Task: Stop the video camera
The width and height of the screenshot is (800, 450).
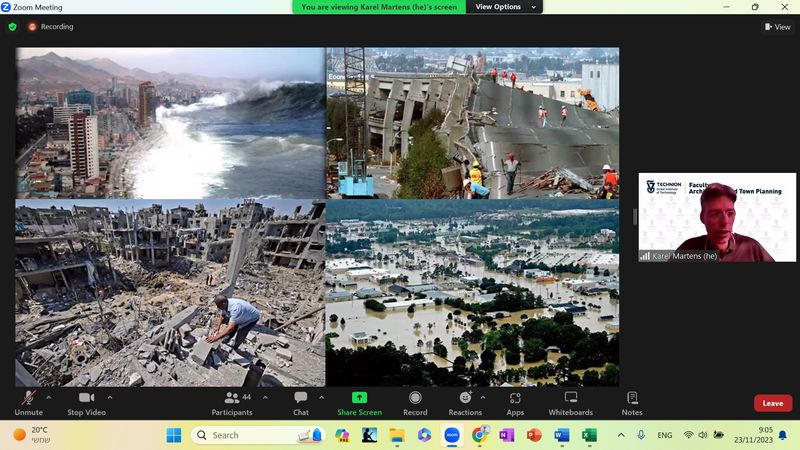Action: pyautogui.click(x=86, y=402)
